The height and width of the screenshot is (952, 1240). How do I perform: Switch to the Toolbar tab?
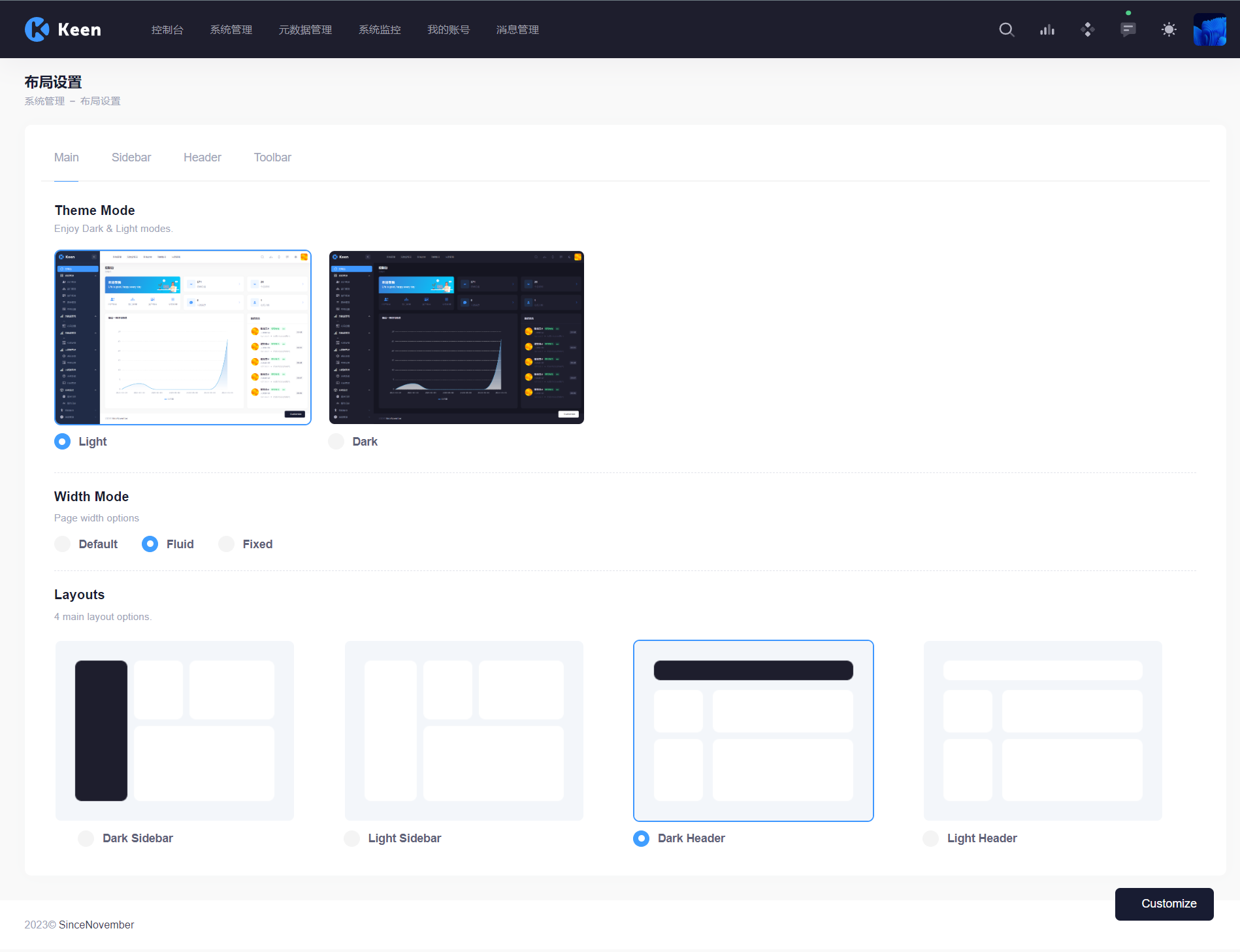pos(272,157)
